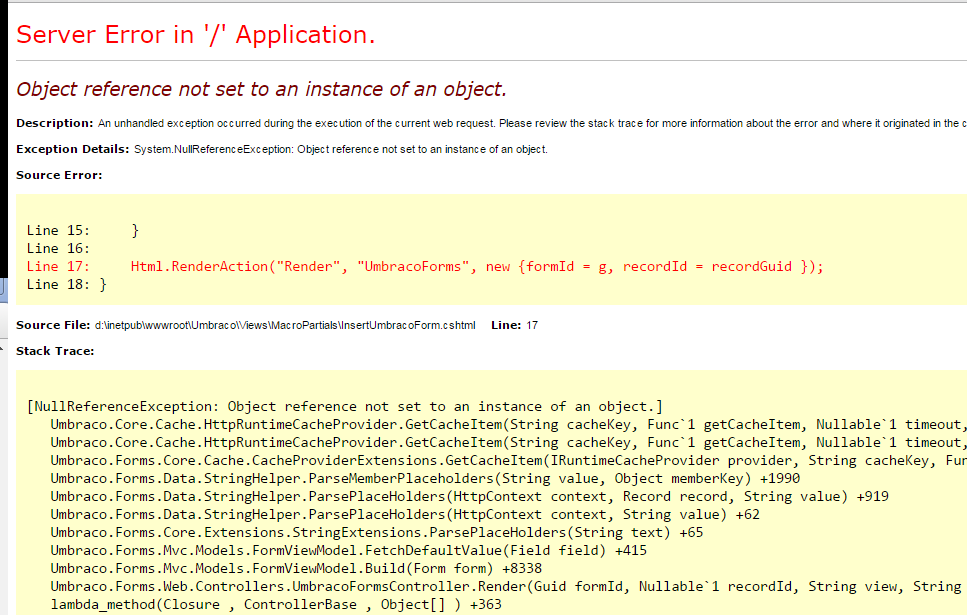Click source line 'Line 18: }'
967x615 pixels.
67,284
